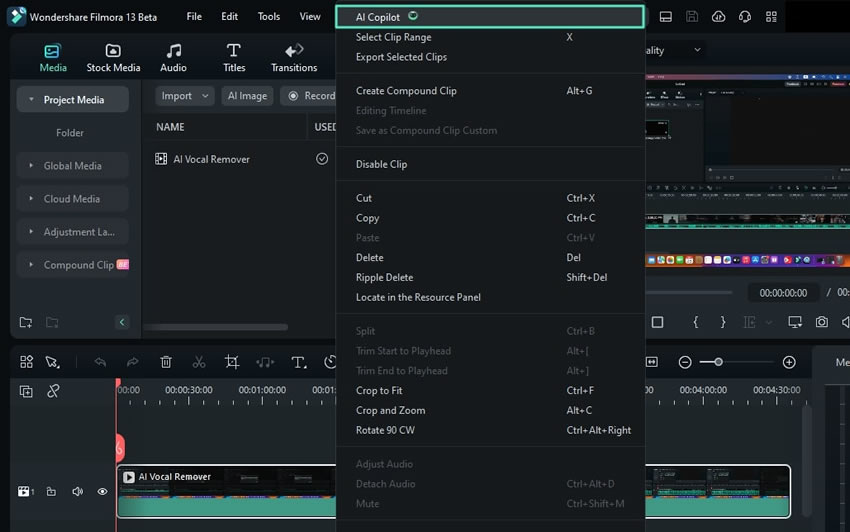The width and height of the screenshot is (850, 532).
Task: Hide track 1 with eye icon
Action: pyautogui.click(x=102, y=491)
